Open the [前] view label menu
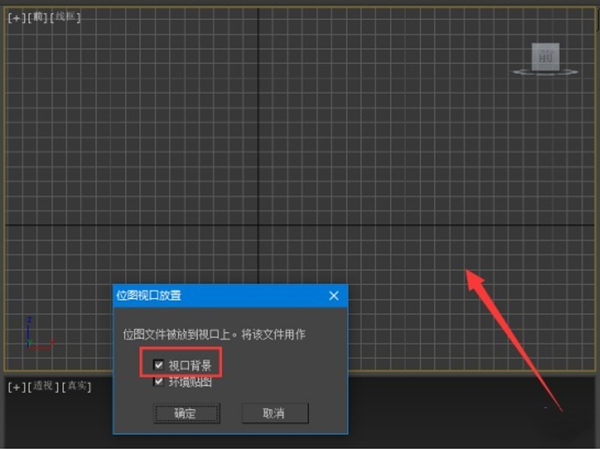The image size is (600, 450). coord(39,17)
